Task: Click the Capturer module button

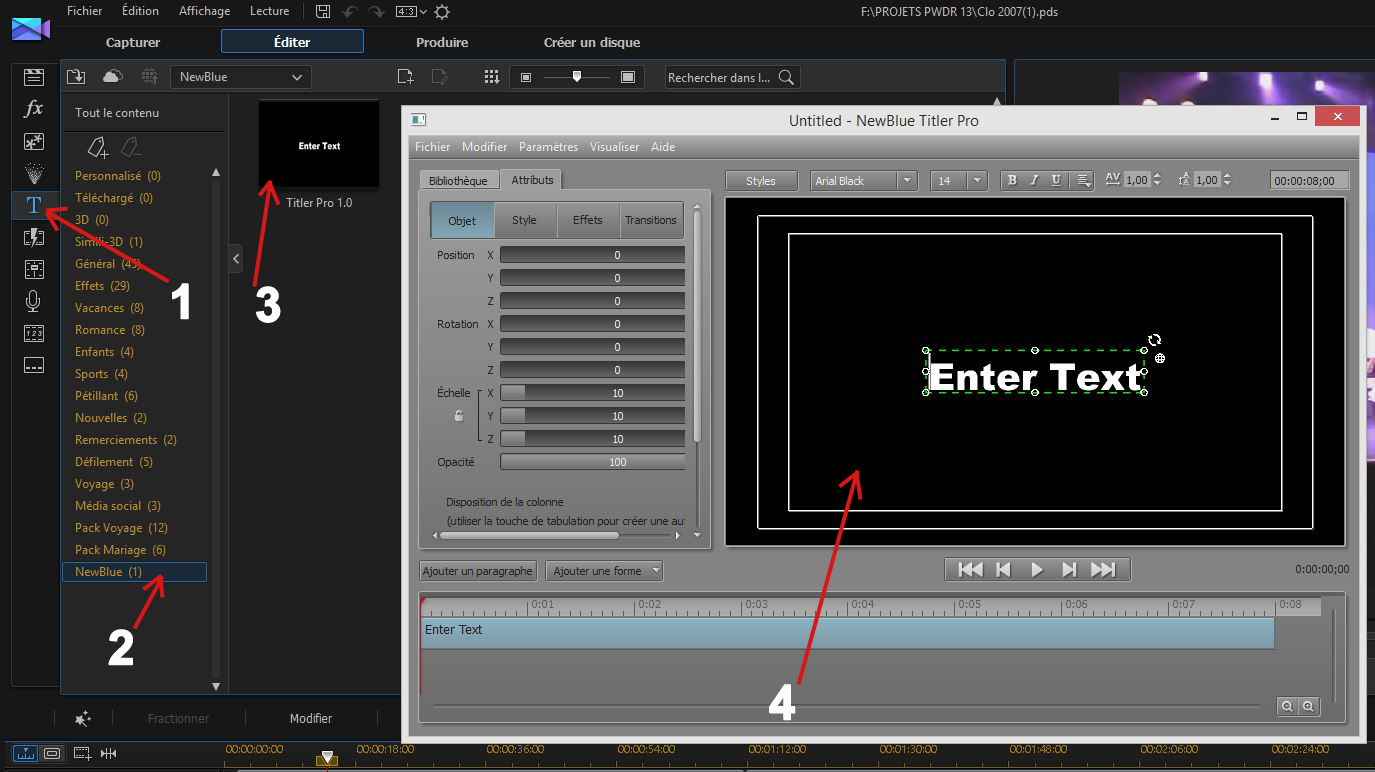Action: pos(133,42)
